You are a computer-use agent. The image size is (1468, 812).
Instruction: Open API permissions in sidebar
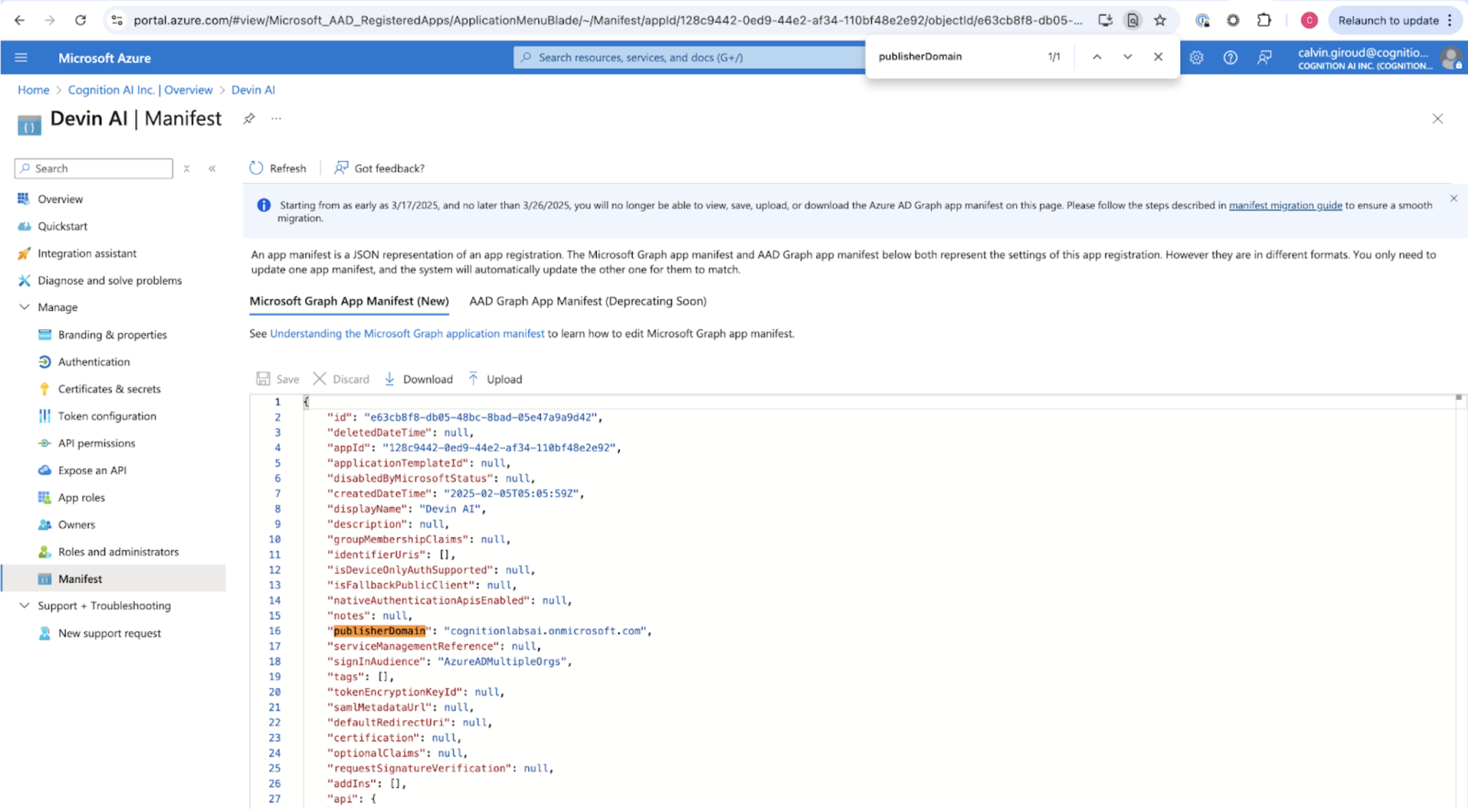pos(96,443)
